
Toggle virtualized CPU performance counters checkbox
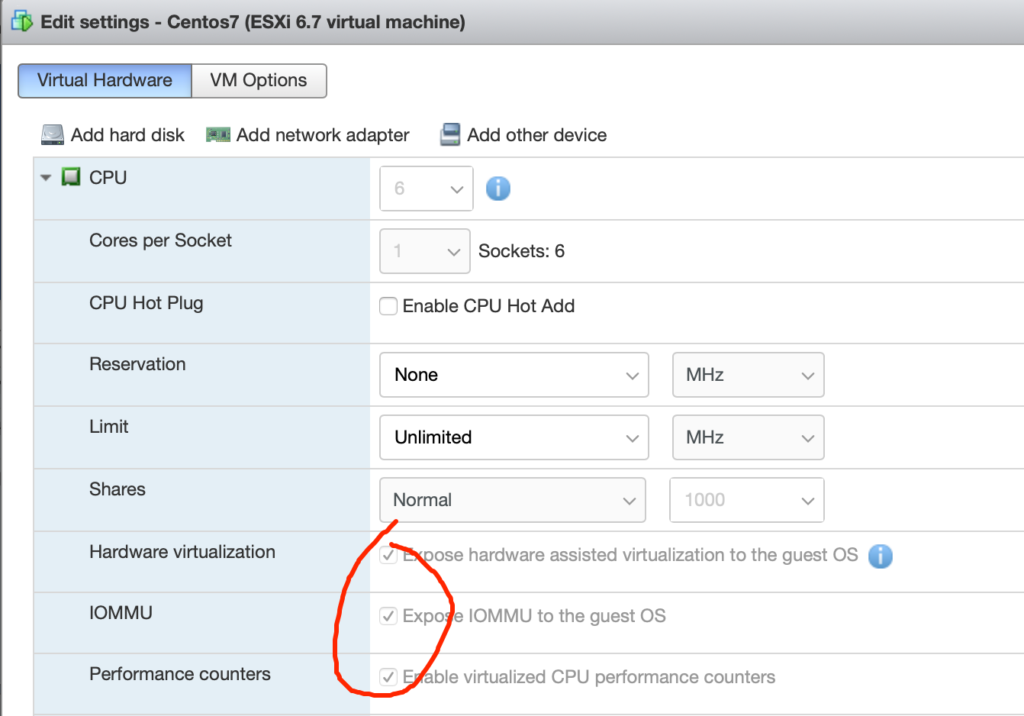(388, 677)
